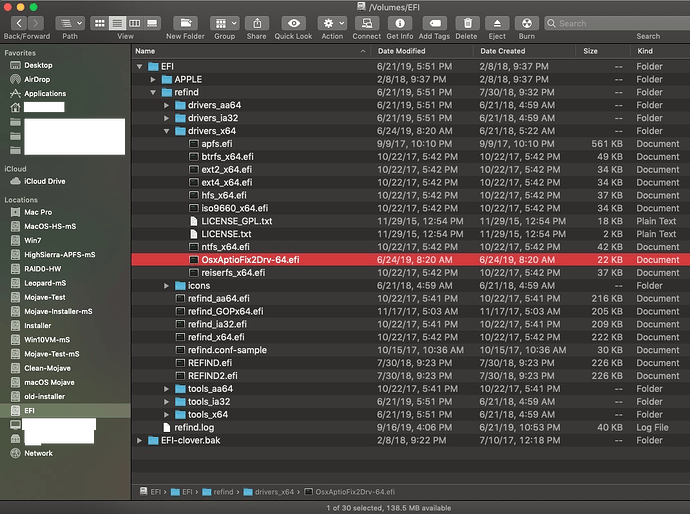Click the Burn disc icon
Viewport: 690px width, 514px height.
[527, 22]
